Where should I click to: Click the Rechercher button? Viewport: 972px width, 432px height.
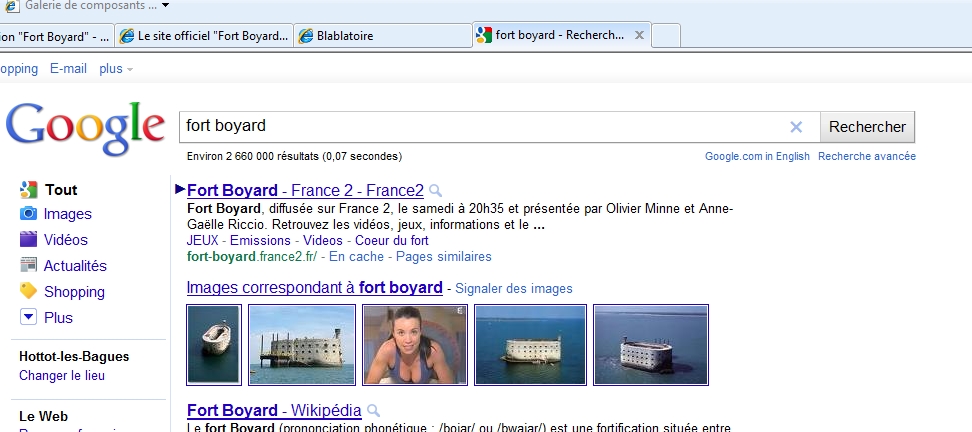pos(867,127)
